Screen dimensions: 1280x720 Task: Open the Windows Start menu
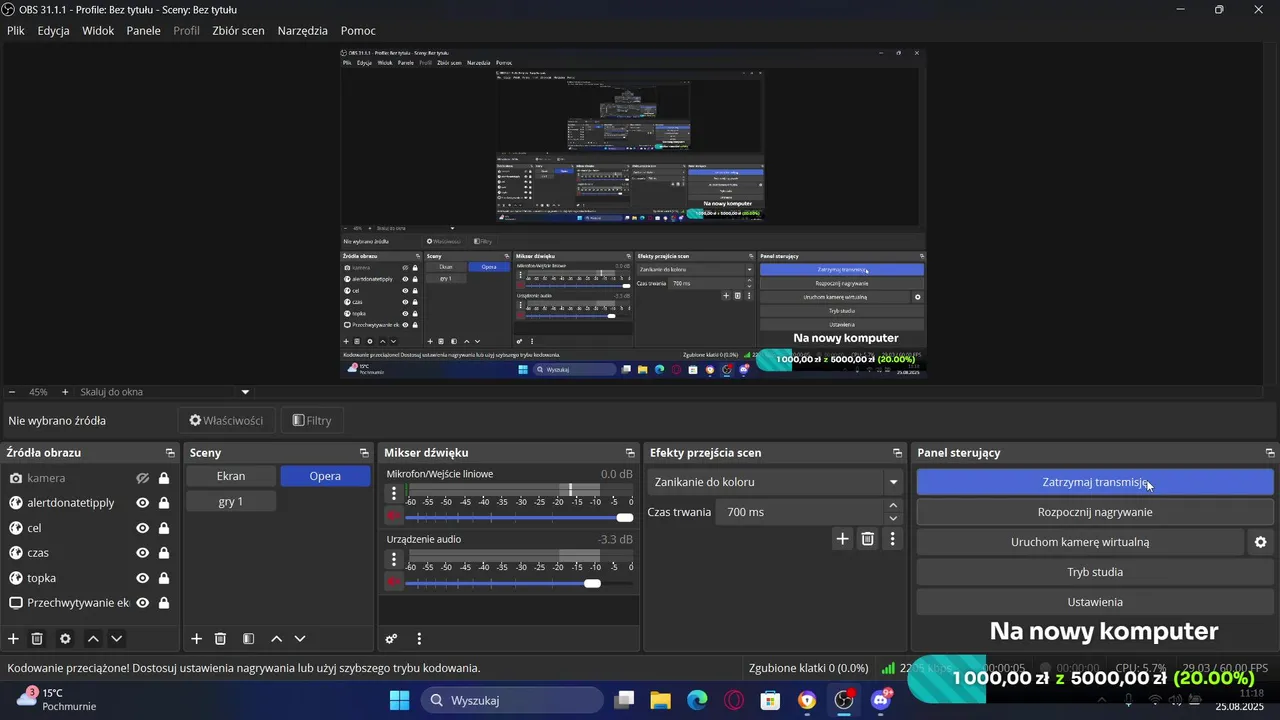(x=399, y=700)
